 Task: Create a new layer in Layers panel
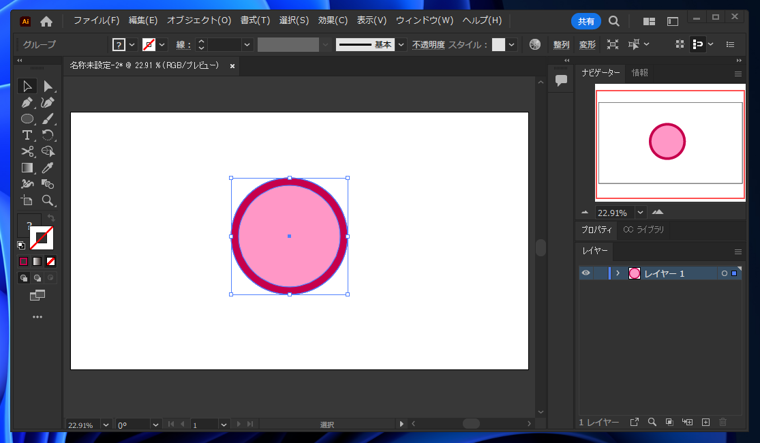[705, 423]
